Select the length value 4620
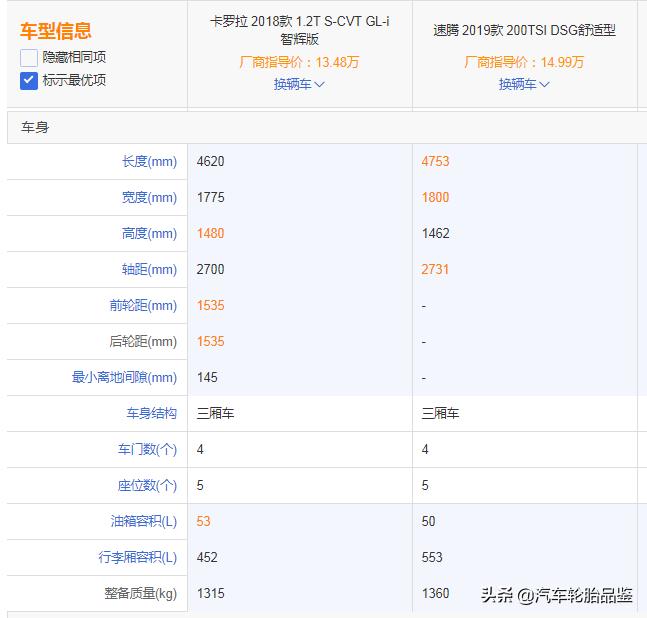The width and height of the screenshot is (647, 618). coord(210,161)
